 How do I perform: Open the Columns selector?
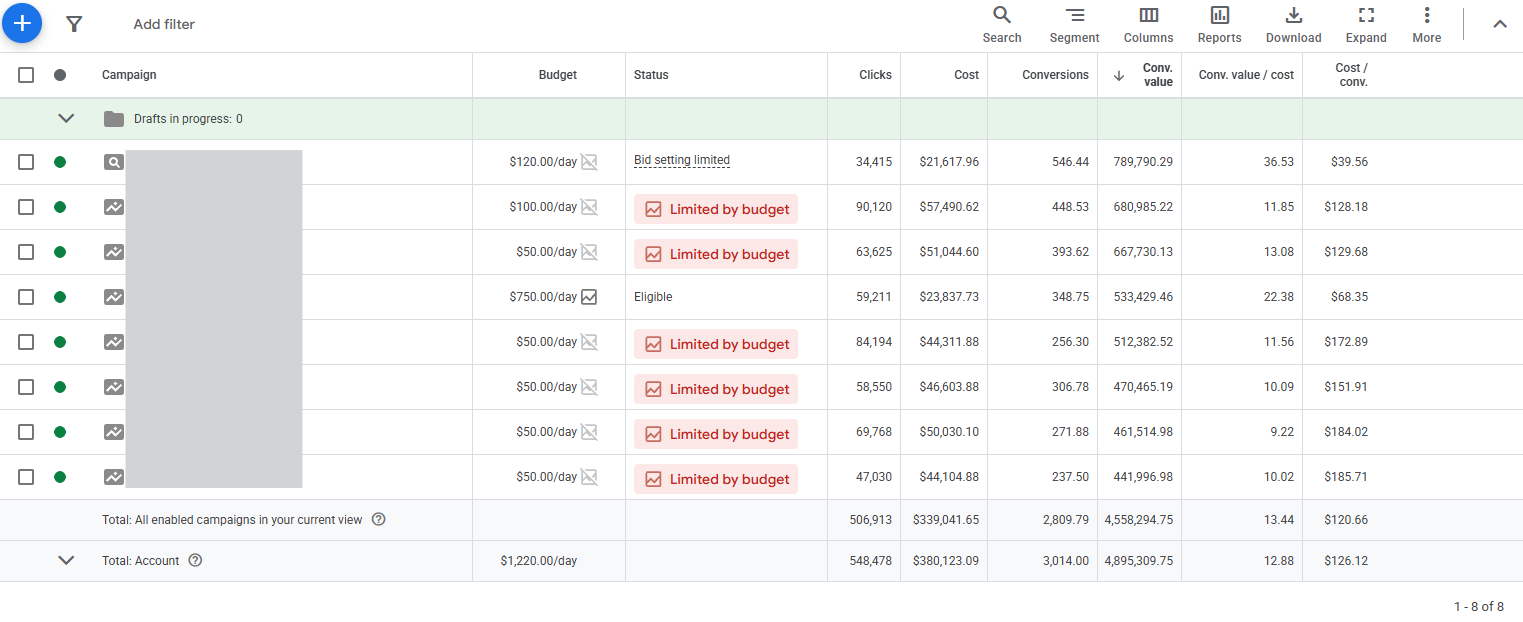(1148, 25)
